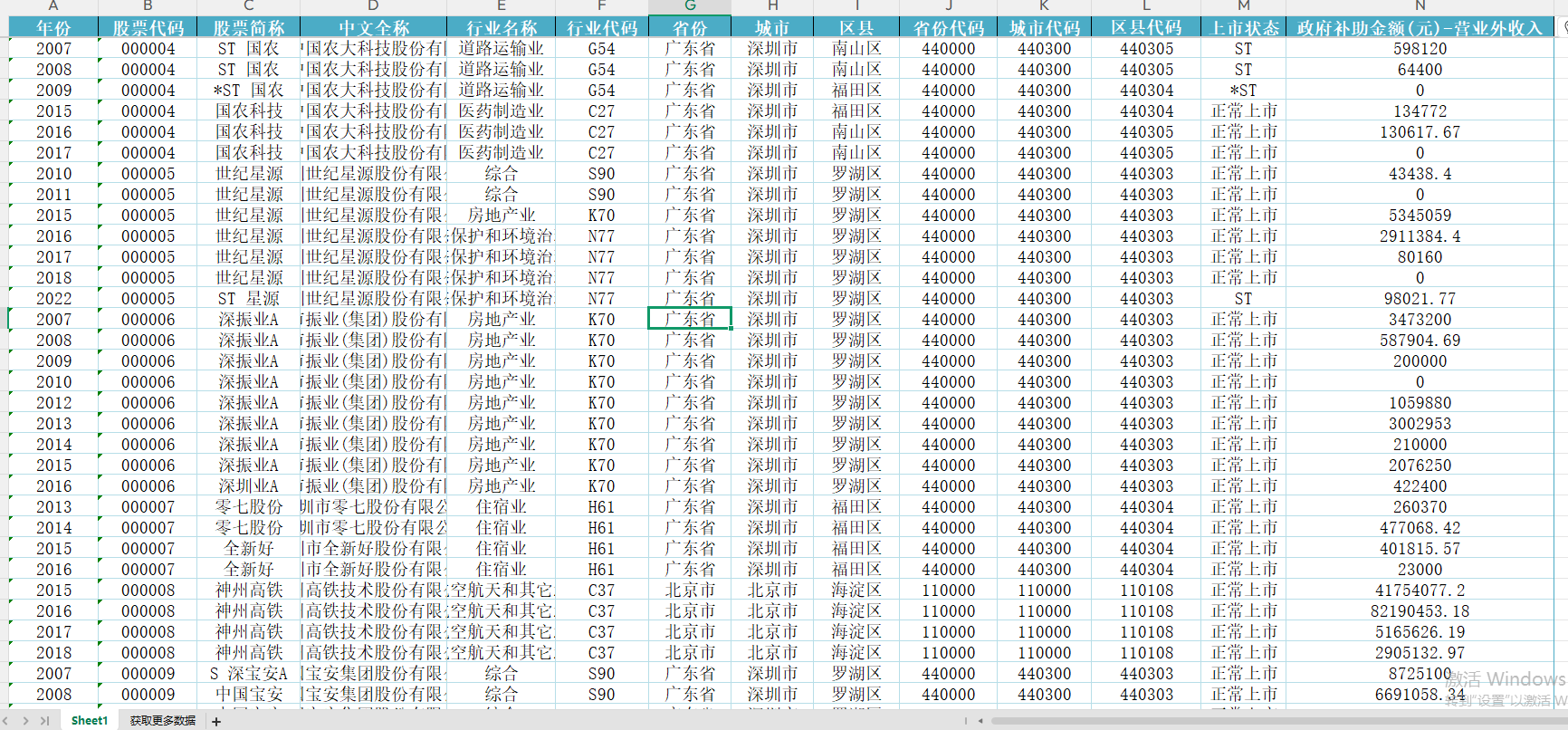
Task: Select column M header
Action: 1244,6
